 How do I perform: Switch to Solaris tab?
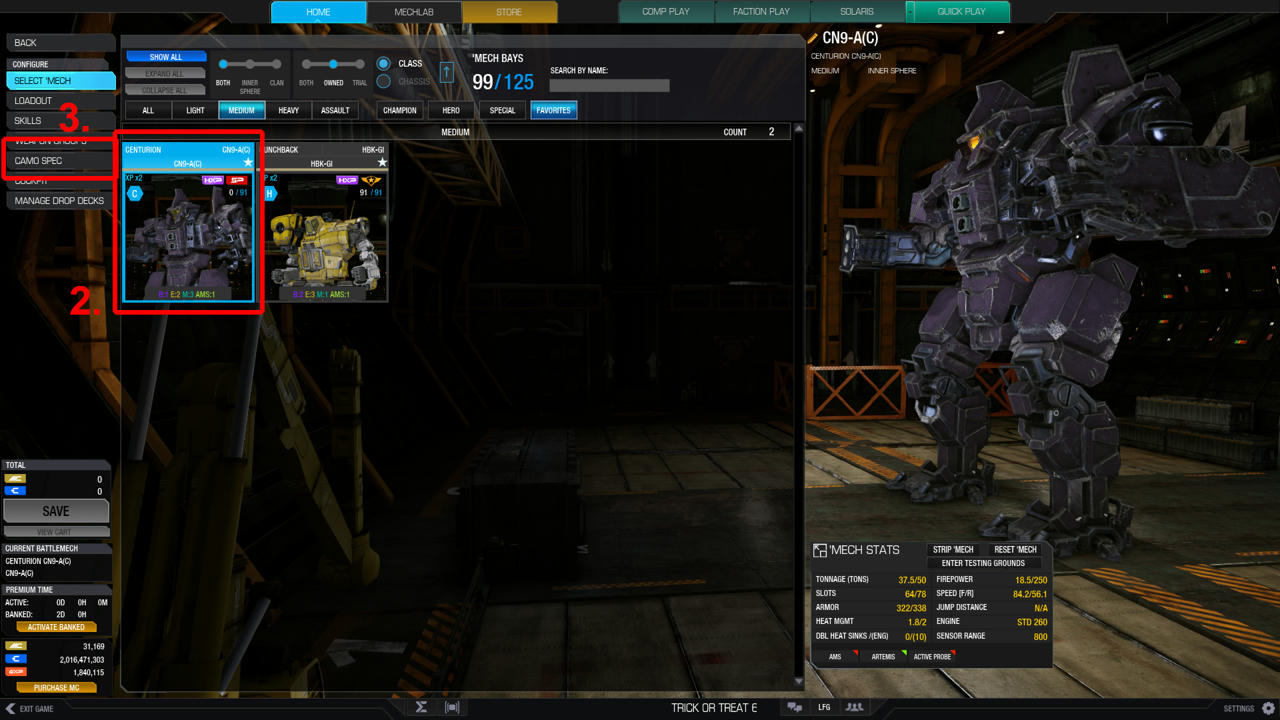click(x=857, y=12)
